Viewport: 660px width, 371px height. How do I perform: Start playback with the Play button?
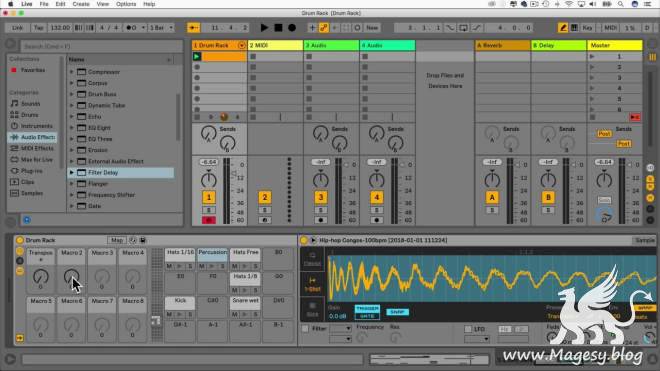[264, 28]
